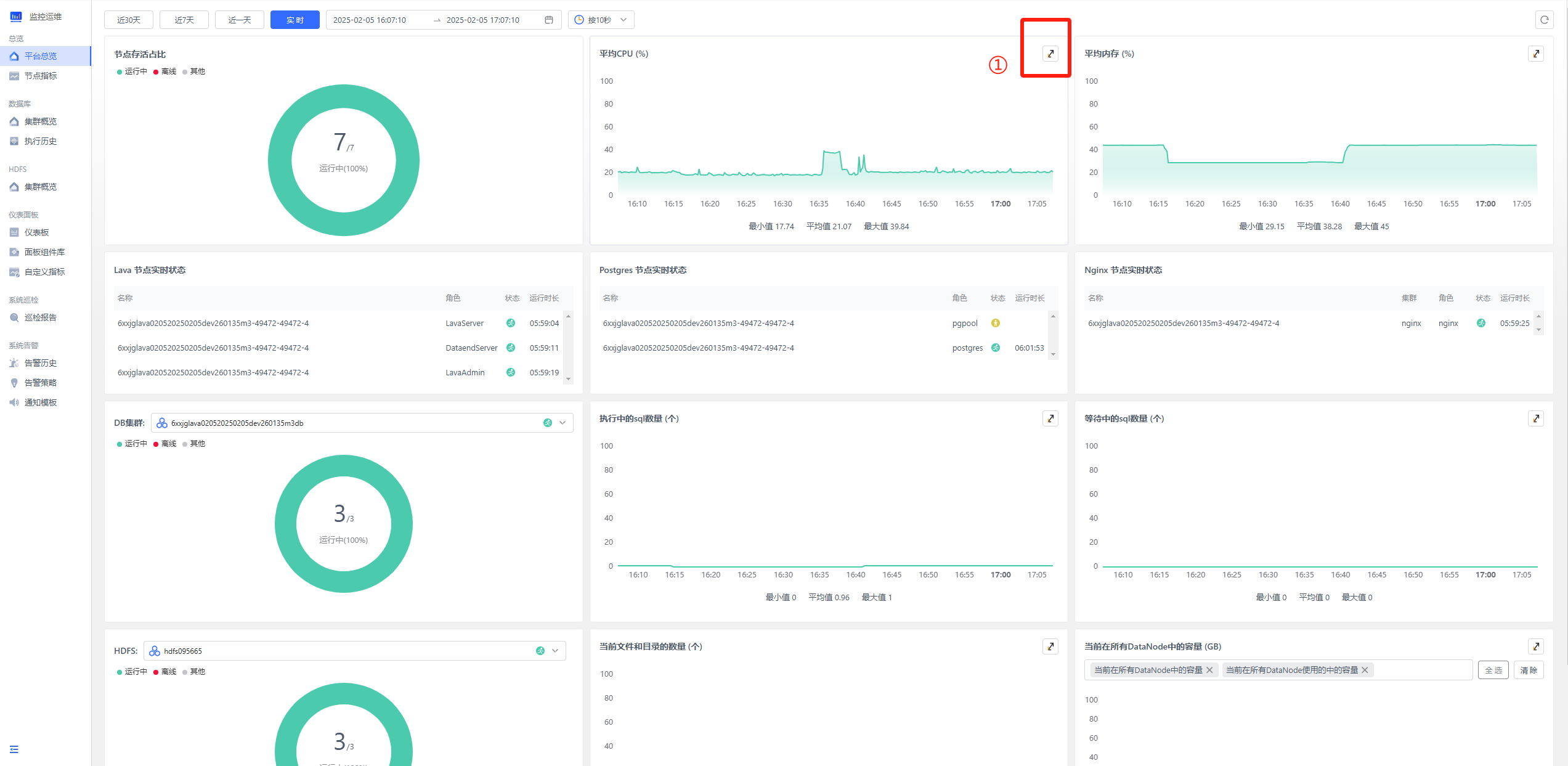1568x766 pixels.
Task: Expand the 等待中的sql数量 chart
Action: point(1536,418)
